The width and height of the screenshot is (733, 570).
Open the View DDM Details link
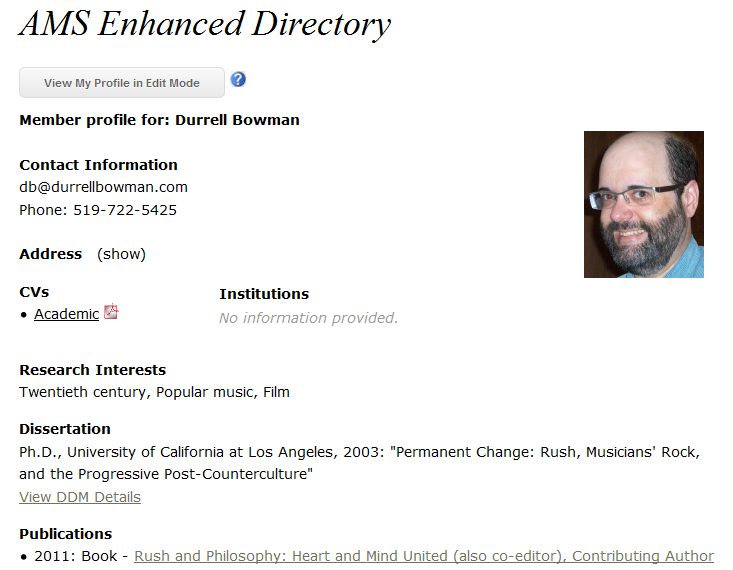80,497
